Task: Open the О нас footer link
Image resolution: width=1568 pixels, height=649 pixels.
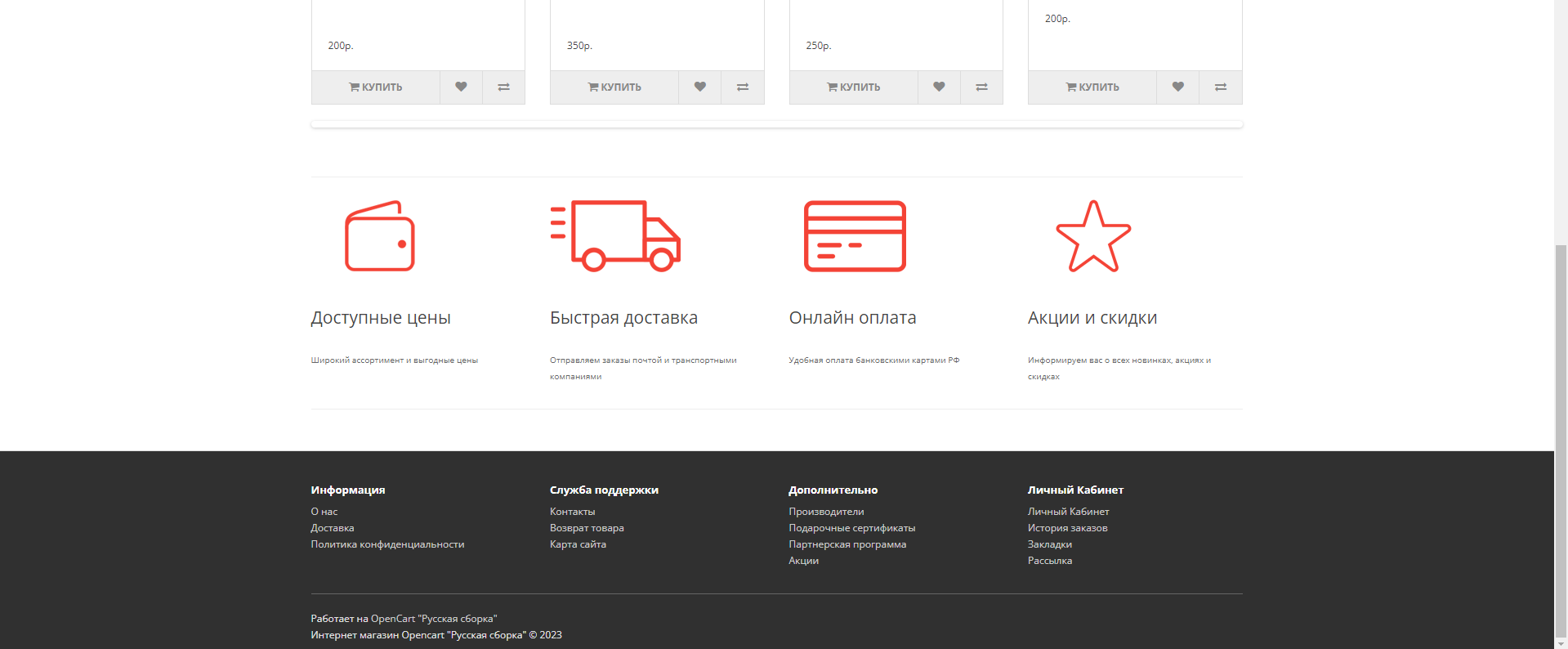Action: coord(324,512)
